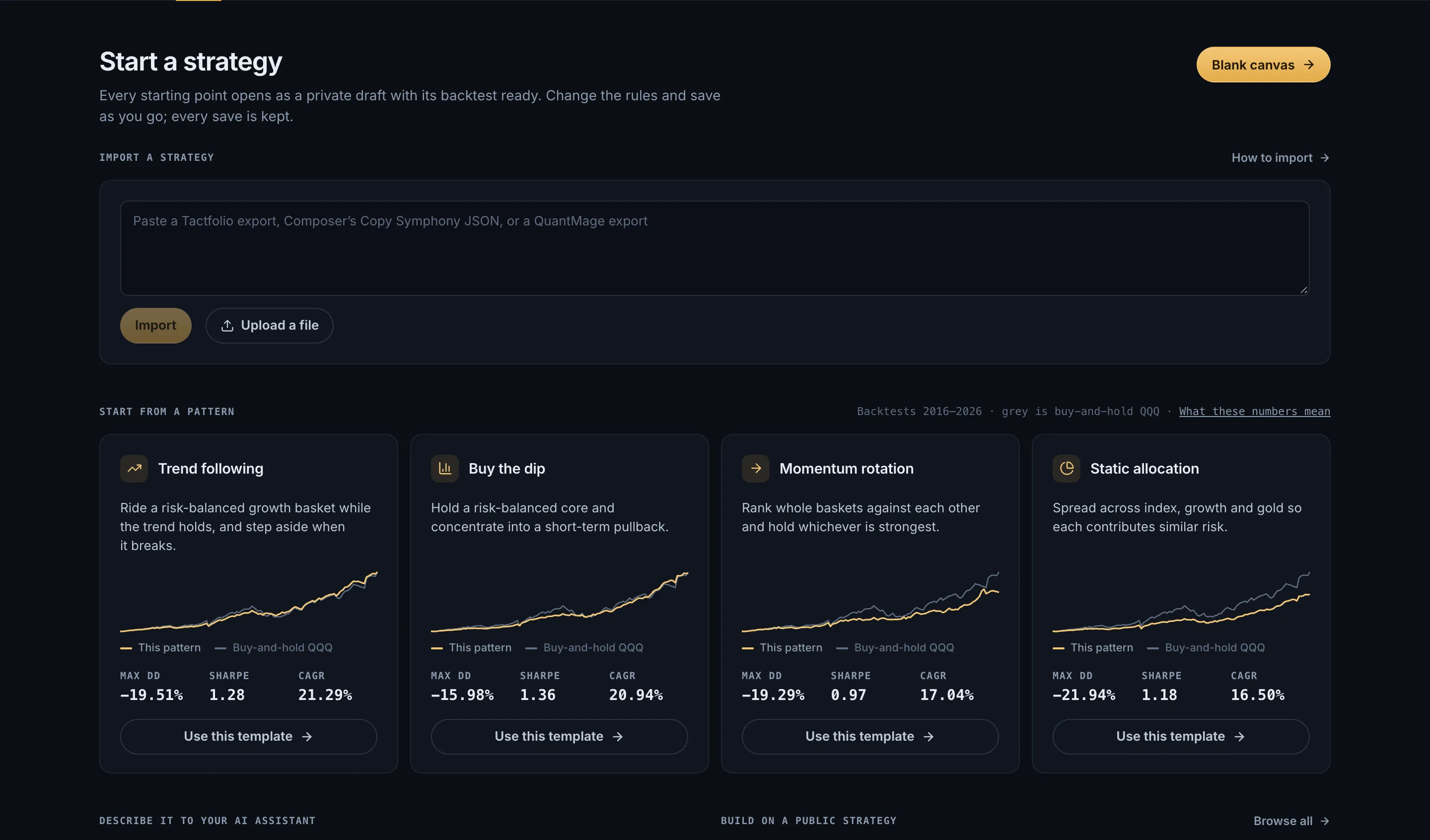This screenshot has height=840, width=1430.
Task: Click 'Build on a public strategy' label
Action: pyautogui.click(x=809, y=821)
